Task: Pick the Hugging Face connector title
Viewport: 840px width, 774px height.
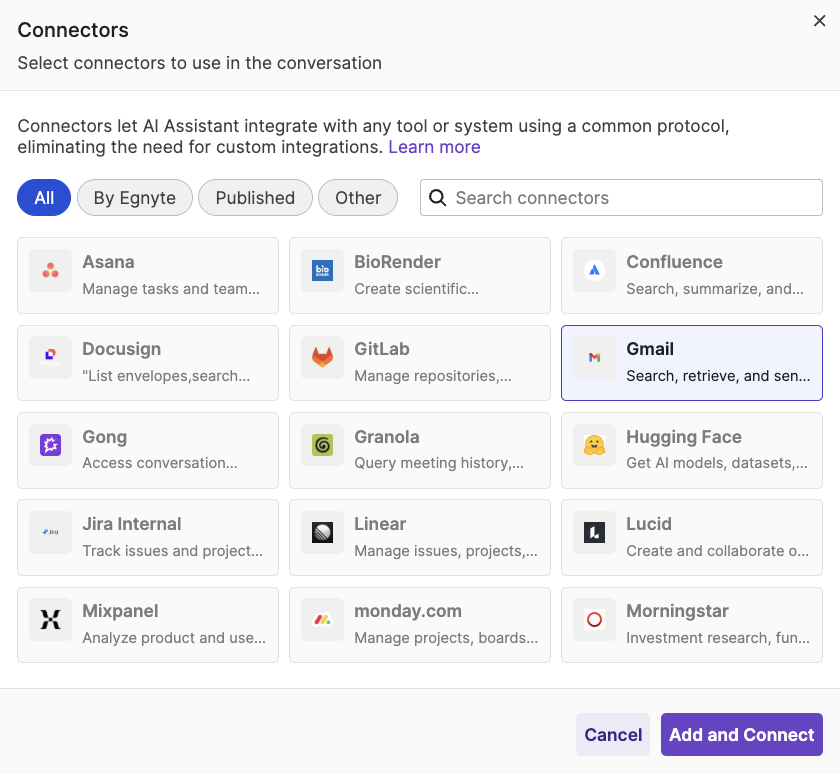Action: point(684,437)
